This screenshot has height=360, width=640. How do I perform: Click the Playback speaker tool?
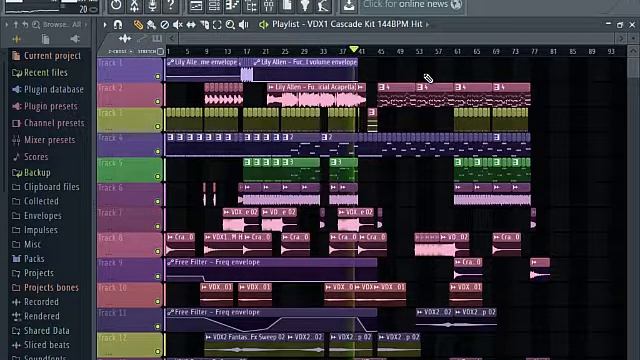point(244,25)
